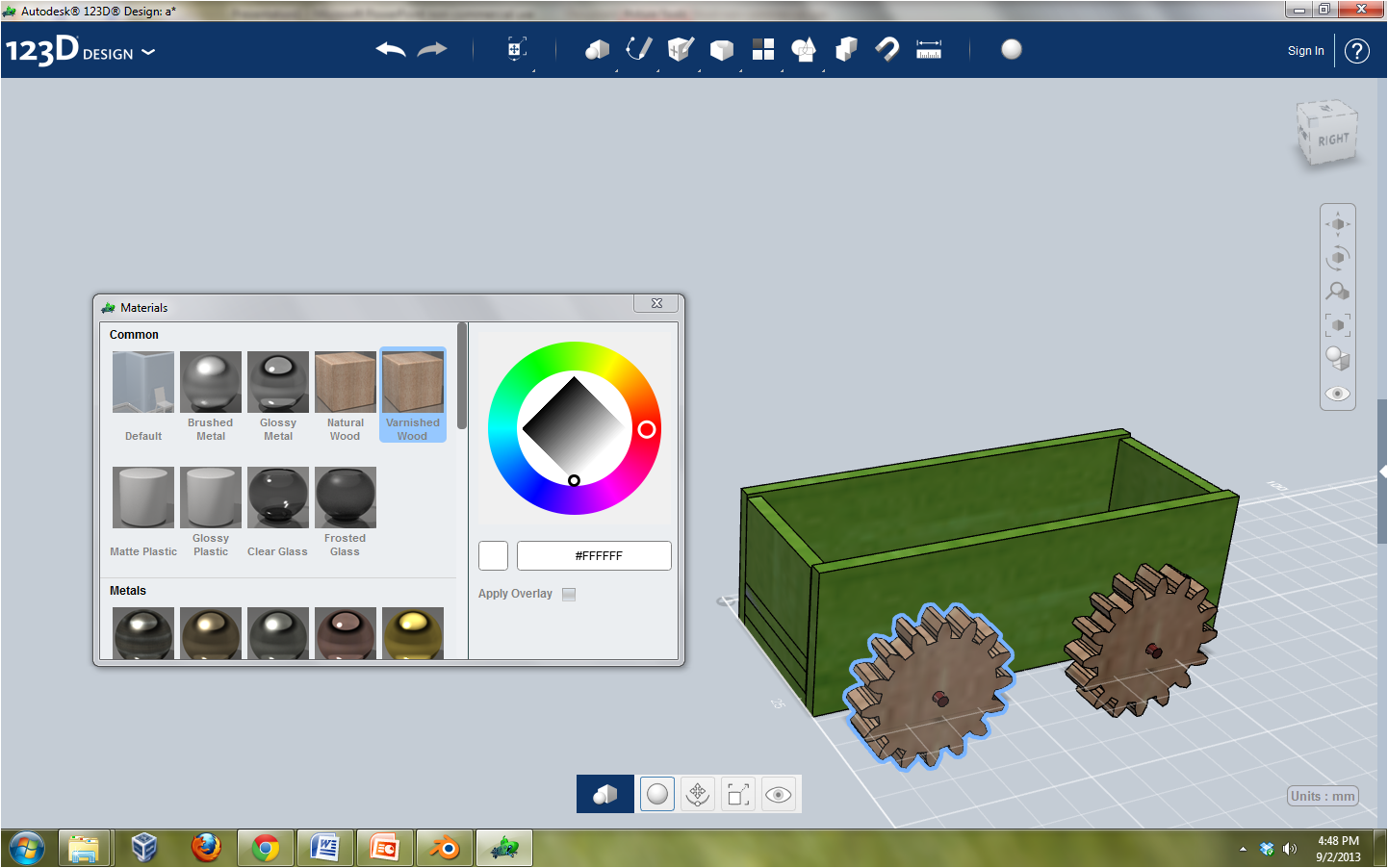Click the RIGHT face of view cube

click(x=1333, y=140)
